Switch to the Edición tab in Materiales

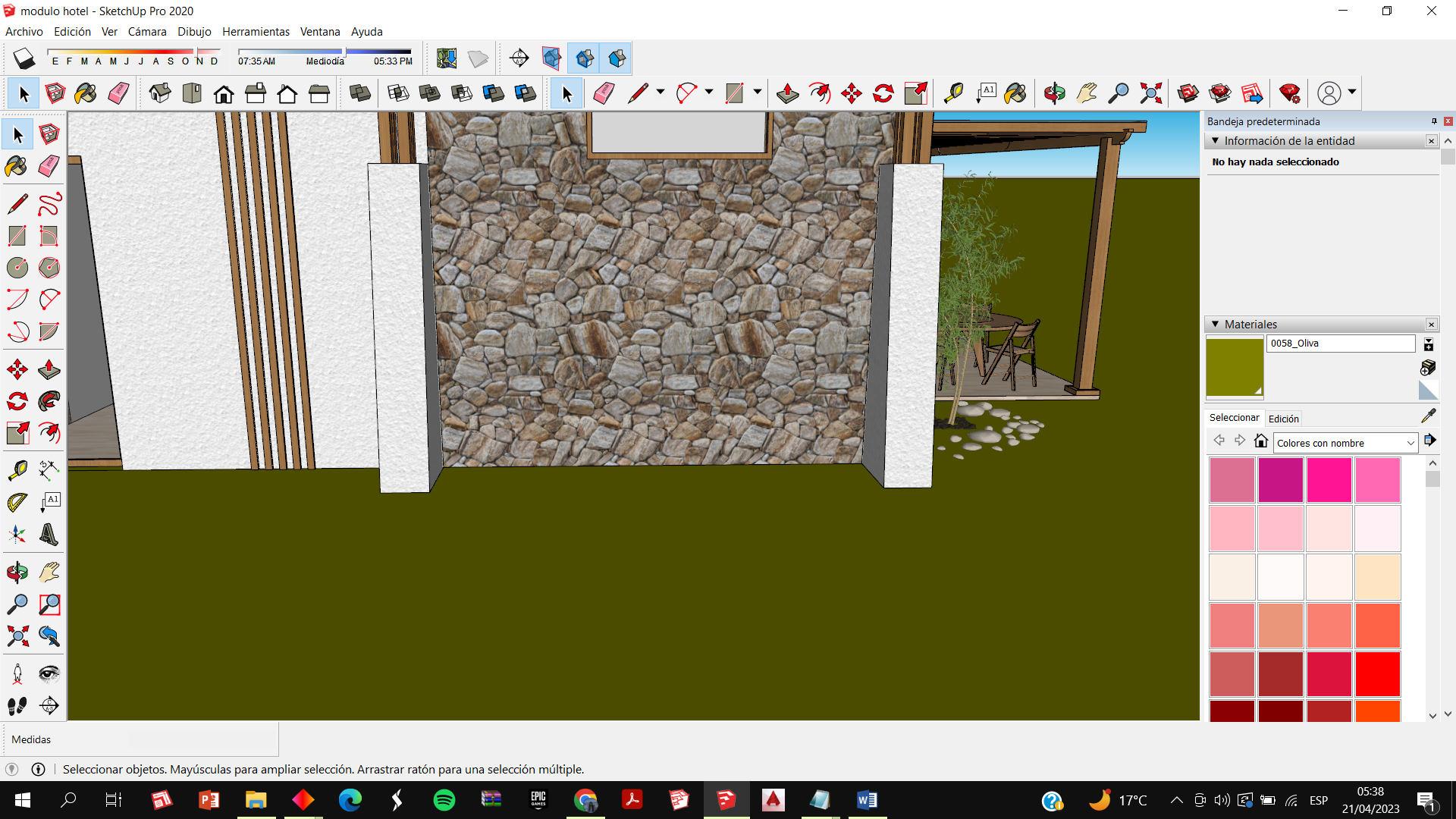click(x=1283, y=419)
